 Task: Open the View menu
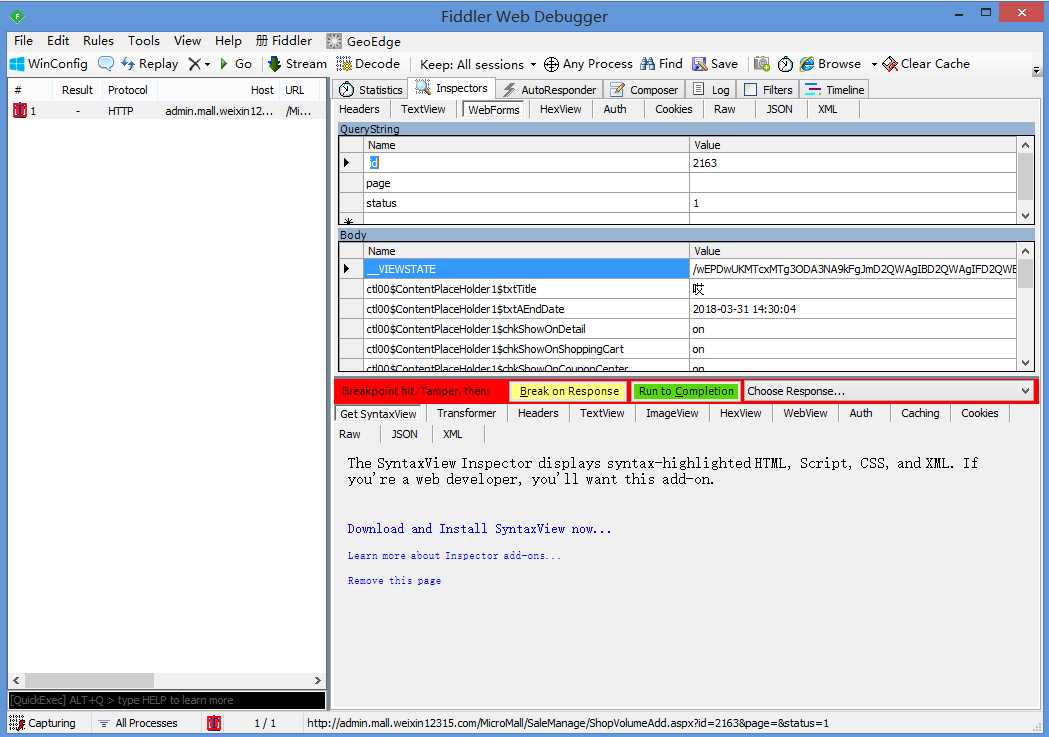point(187,41)
